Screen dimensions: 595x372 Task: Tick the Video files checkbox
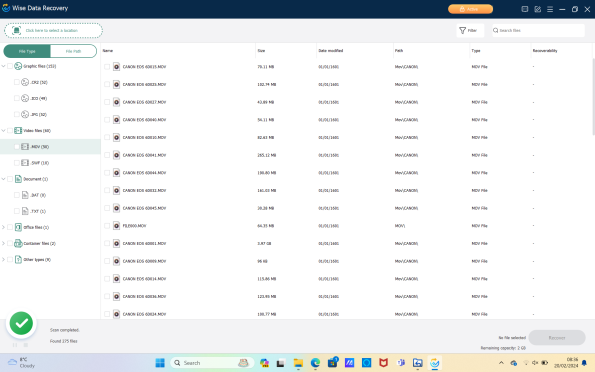(x=10, y=131)
